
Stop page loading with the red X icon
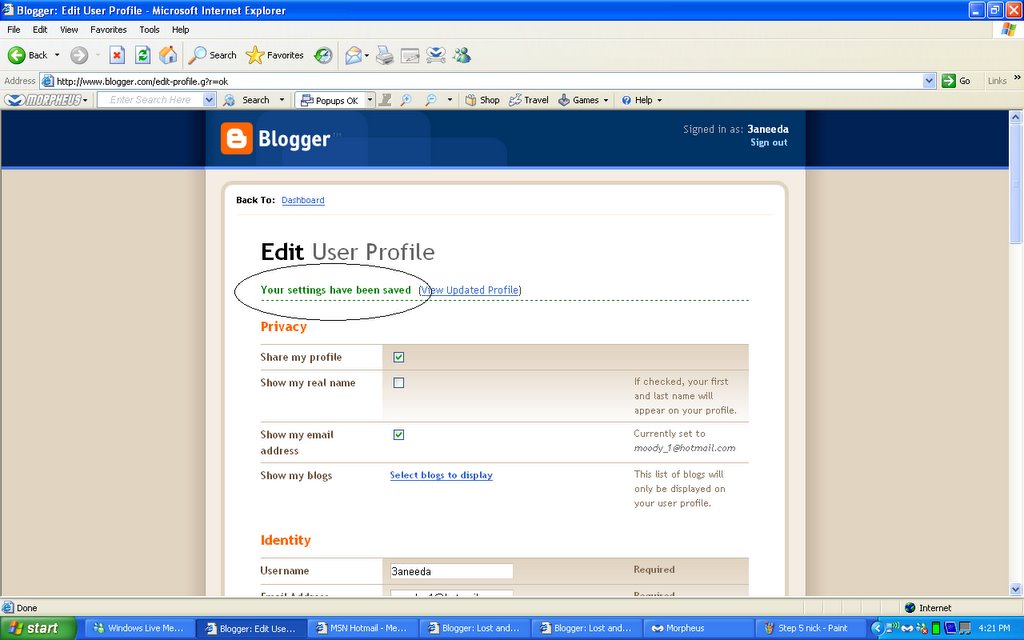[117, 56]
